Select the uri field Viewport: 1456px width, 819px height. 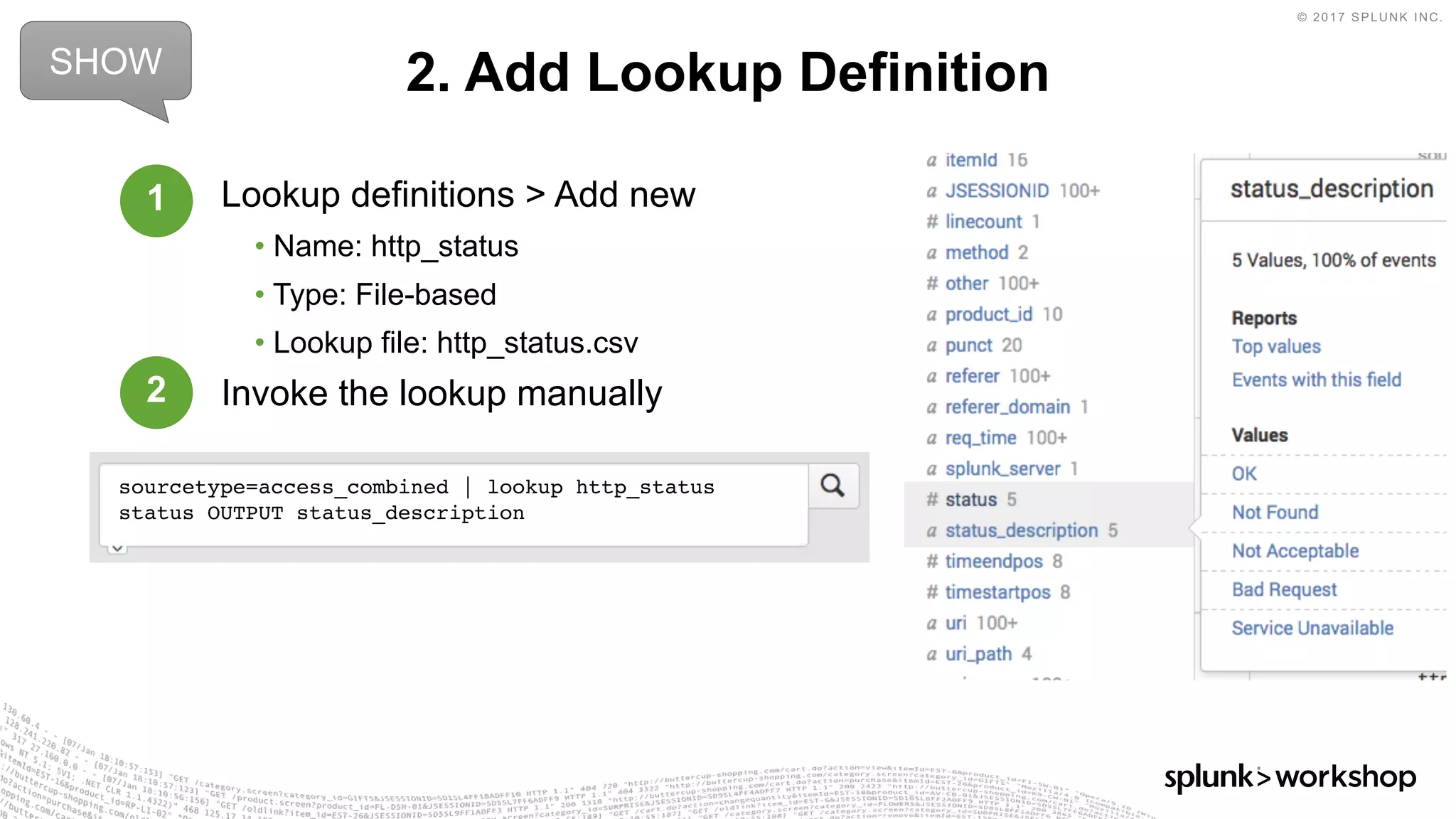955,623
